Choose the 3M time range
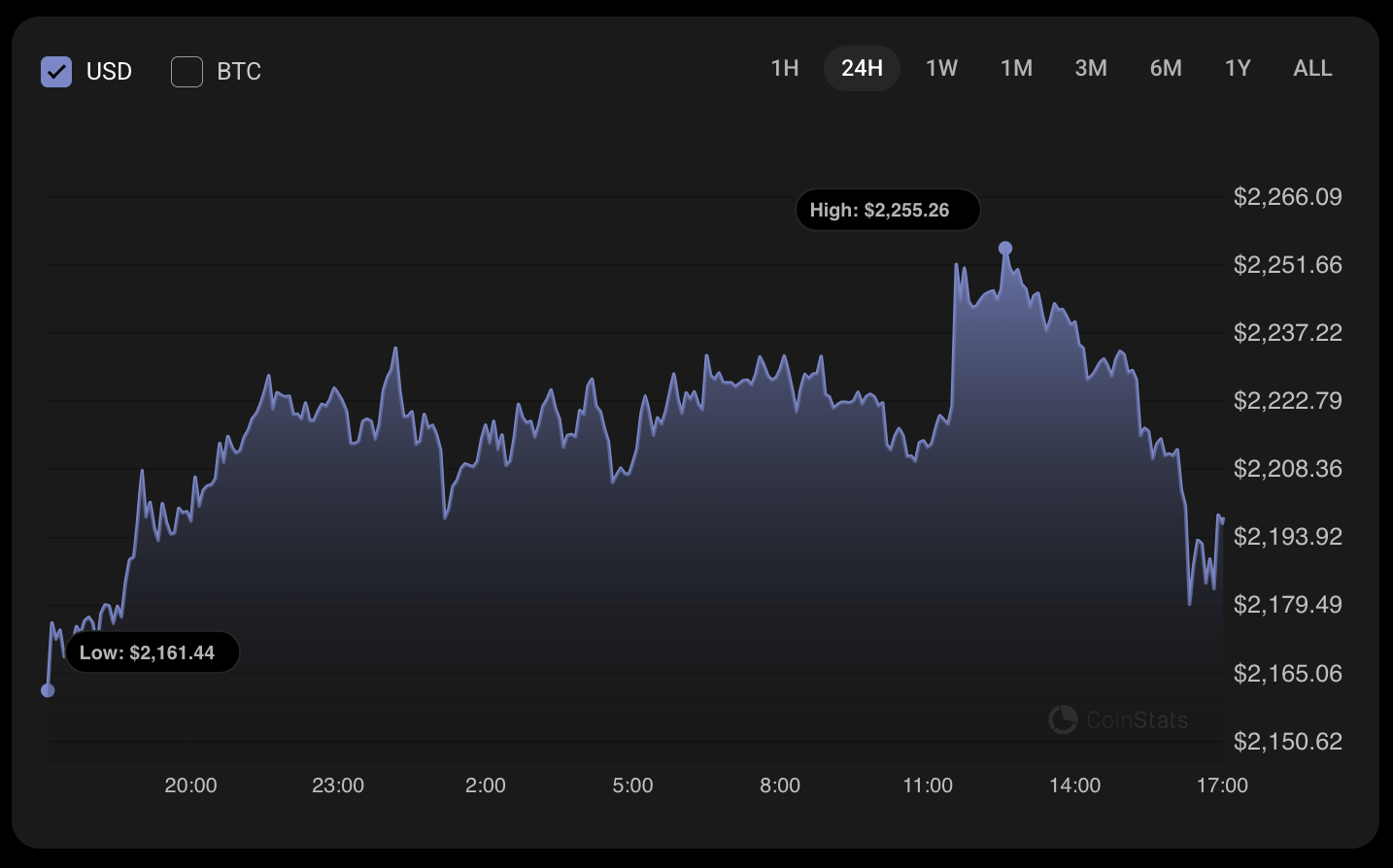This screenshot has height=868, width=1393. pos(1091,68)
